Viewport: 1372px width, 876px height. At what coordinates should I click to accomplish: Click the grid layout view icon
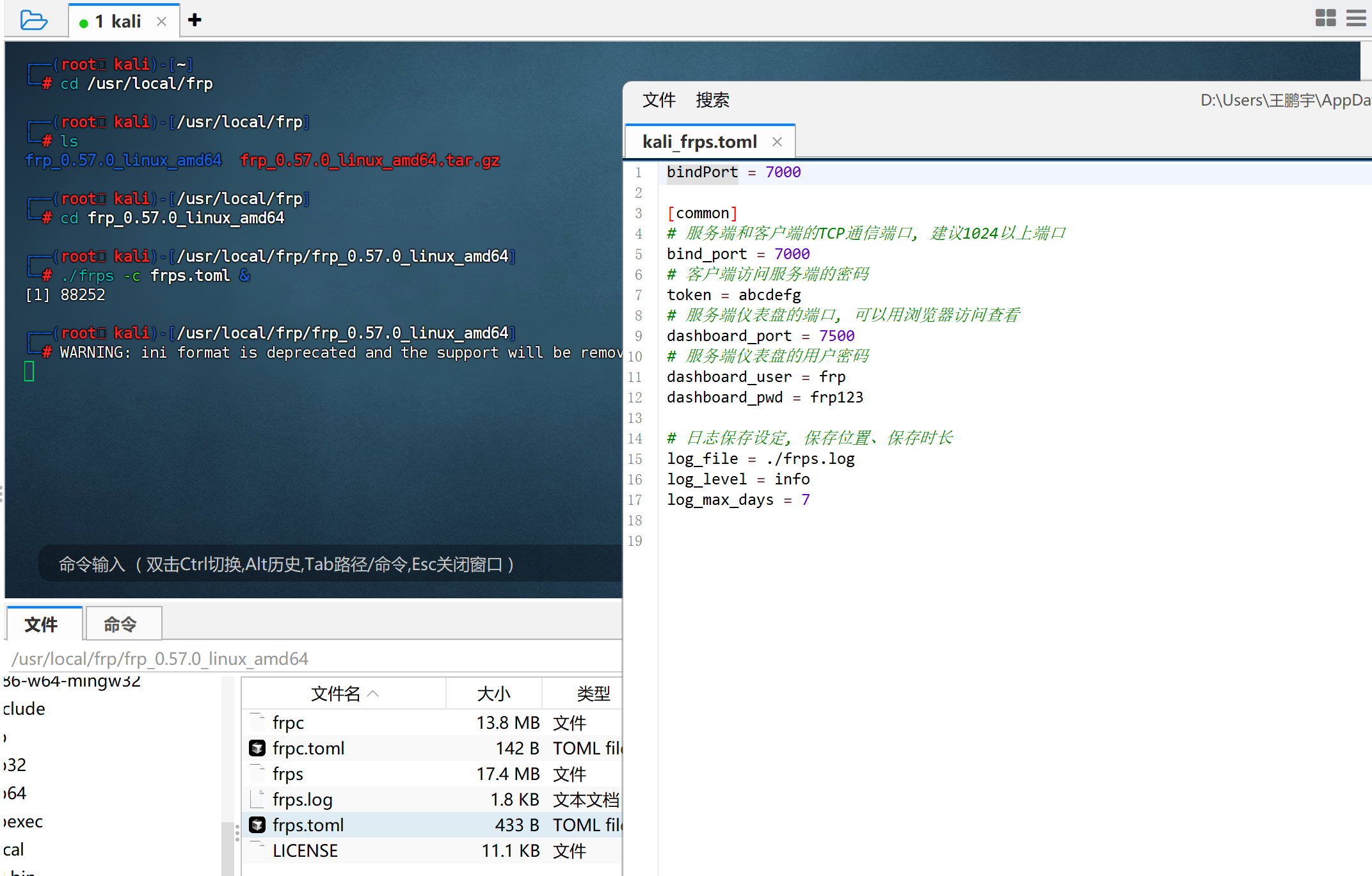point(1325,18)
